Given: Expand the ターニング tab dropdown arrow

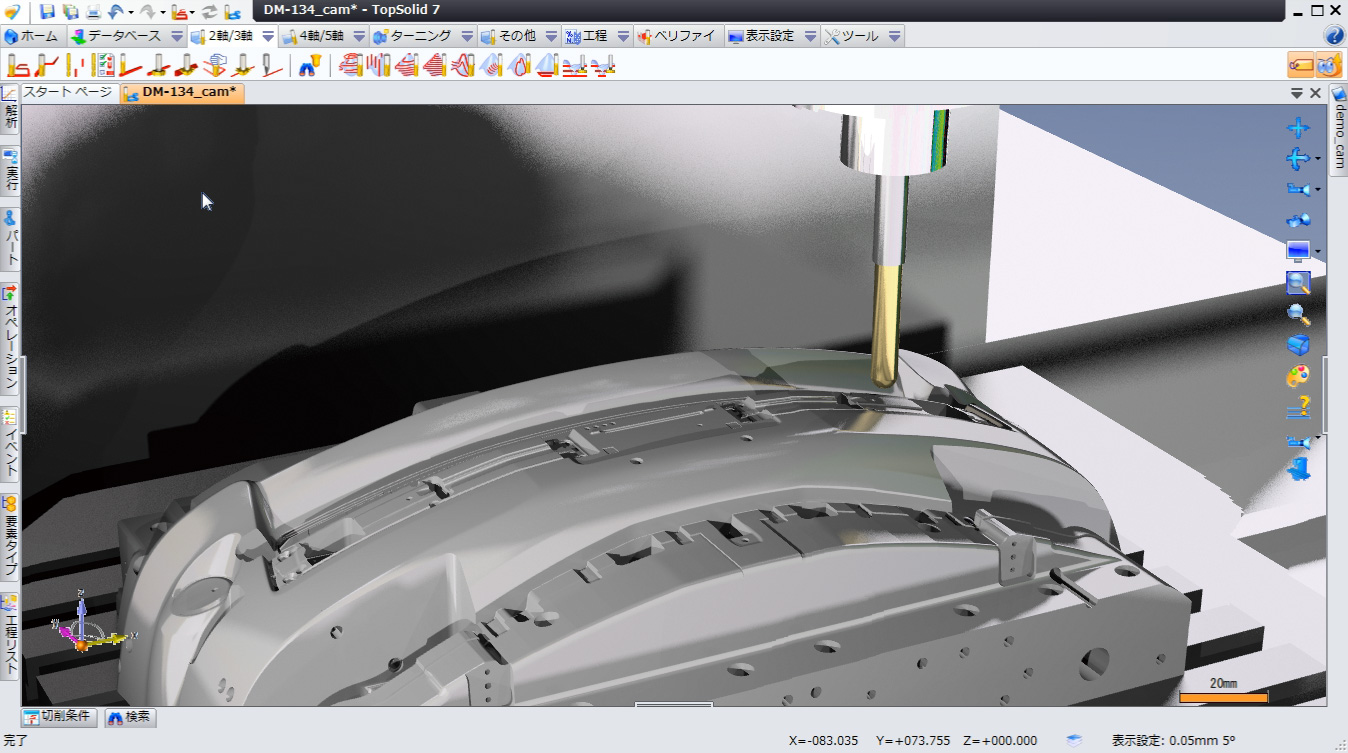Looking at the screenshot, I should [x=466, y=36].
